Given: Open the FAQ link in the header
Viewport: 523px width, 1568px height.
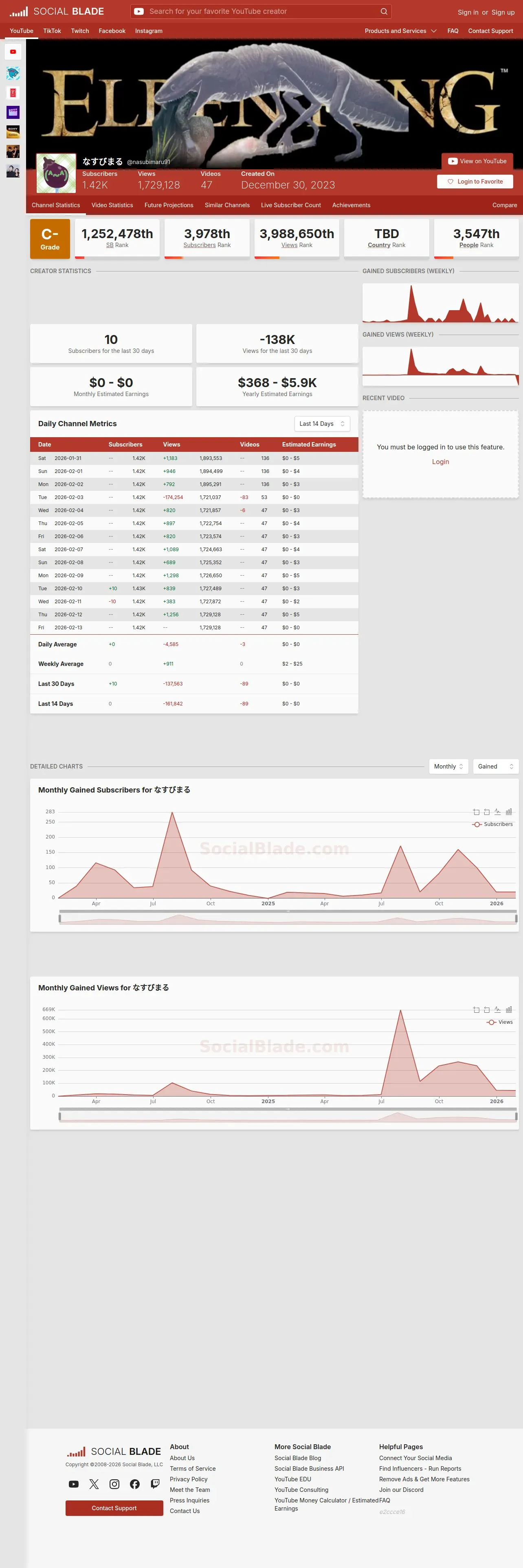Looking at the screenshot, I should [453, 31].
